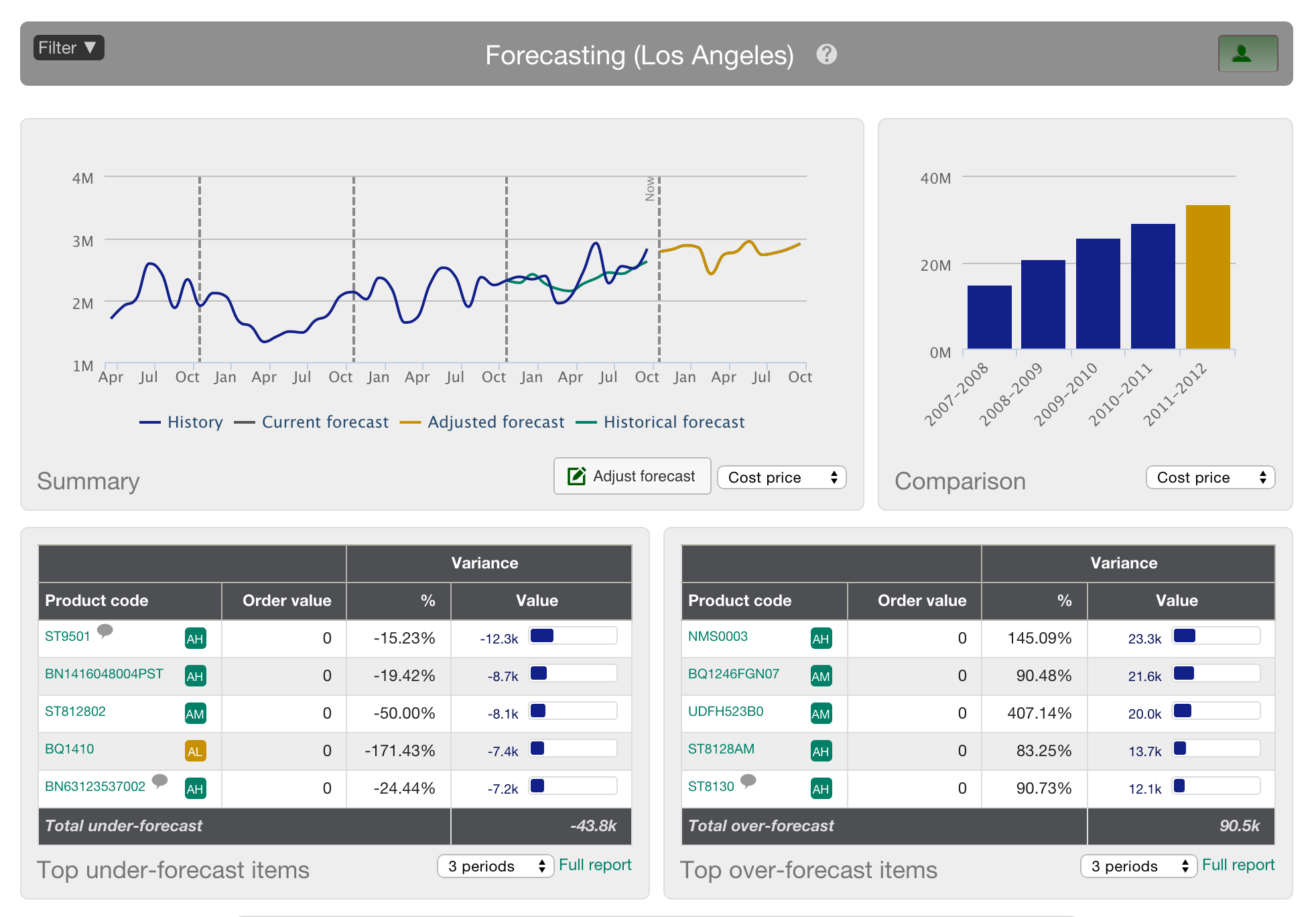Open product link BN1416048004PST
The width and height of the screenshot is (1316, 917).
pyautogui.click(x=104, y=674)
